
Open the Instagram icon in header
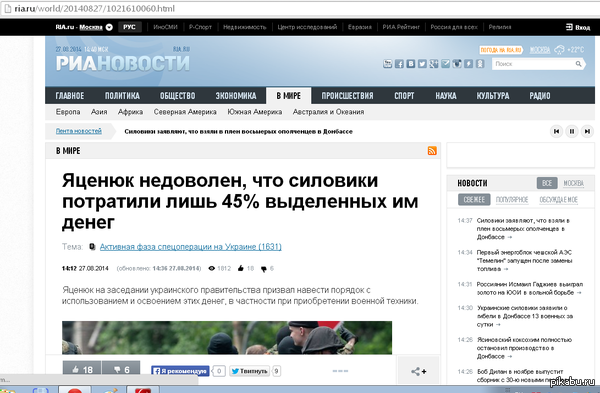click(x=457, y=64)
